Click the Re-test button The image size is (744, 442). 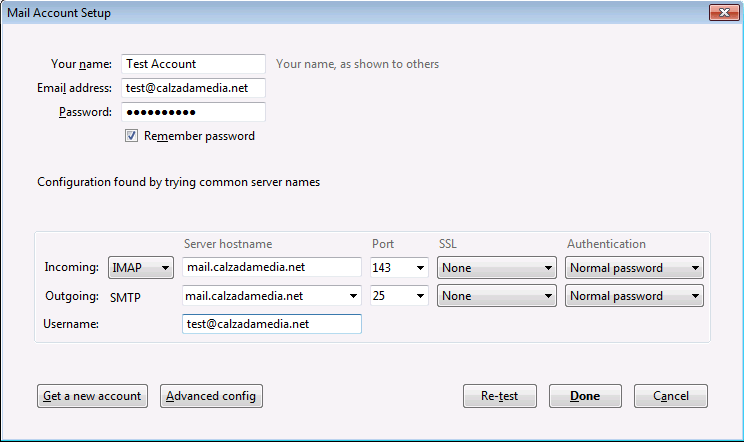[x=500, y=396]
